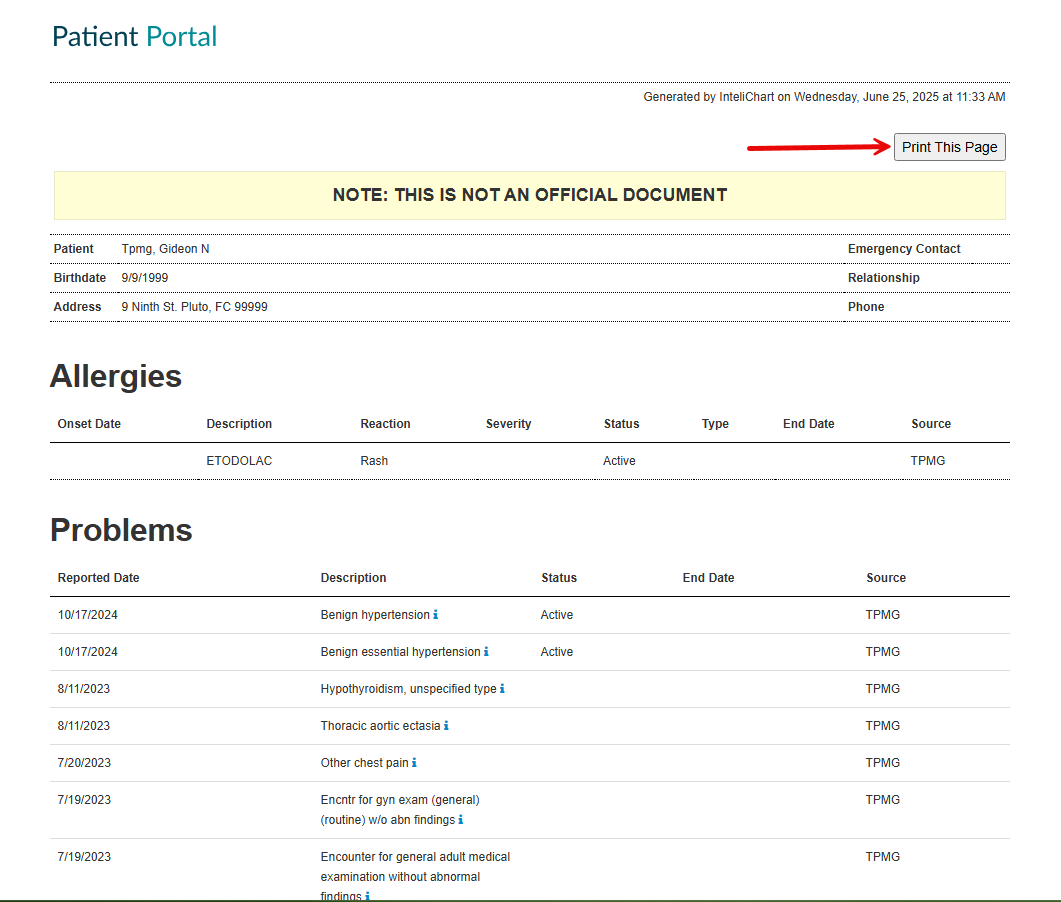
Task: Show info for Other chest pain
Action: 414,763
